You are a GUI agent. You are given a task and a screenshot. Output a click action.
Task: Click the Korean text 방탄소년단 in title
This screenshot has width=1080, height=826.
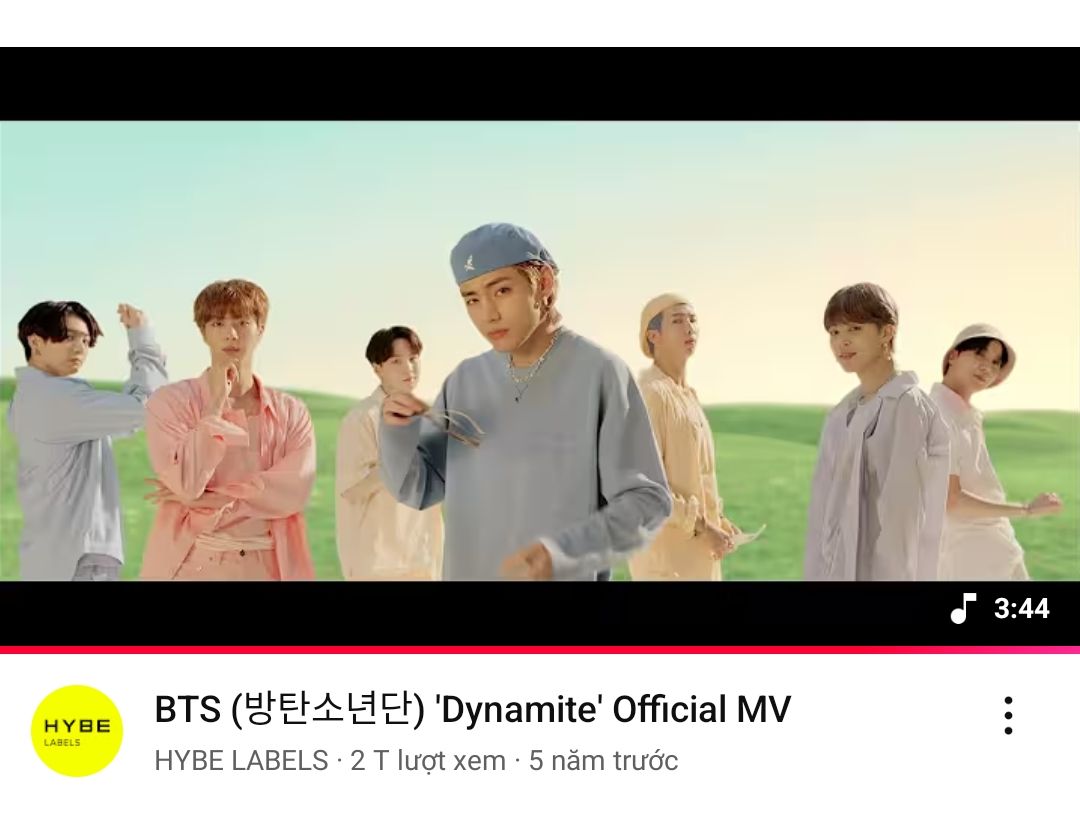328,710
